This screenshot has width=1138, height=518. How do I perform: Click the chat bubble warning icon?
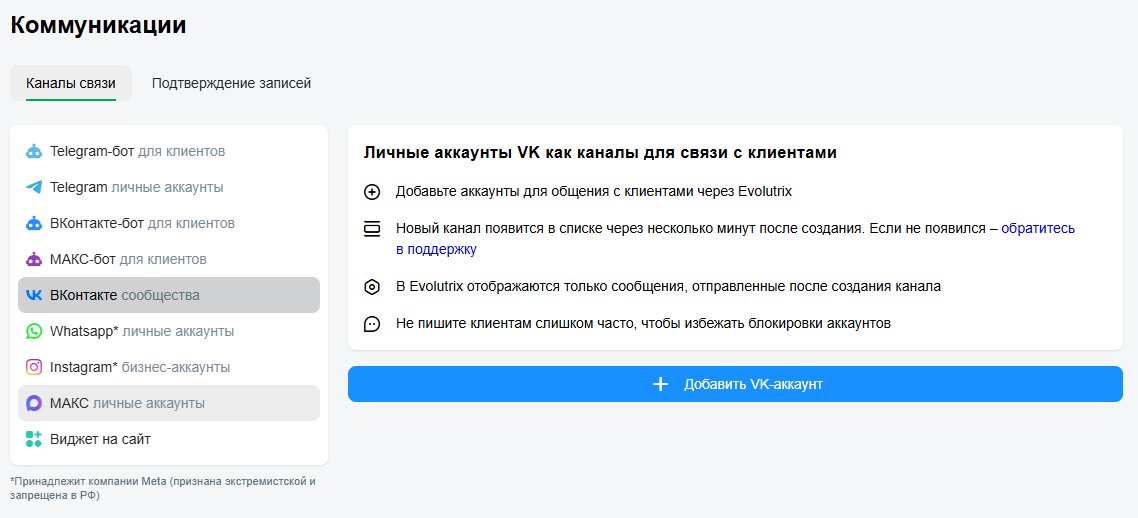click(372, 324)
